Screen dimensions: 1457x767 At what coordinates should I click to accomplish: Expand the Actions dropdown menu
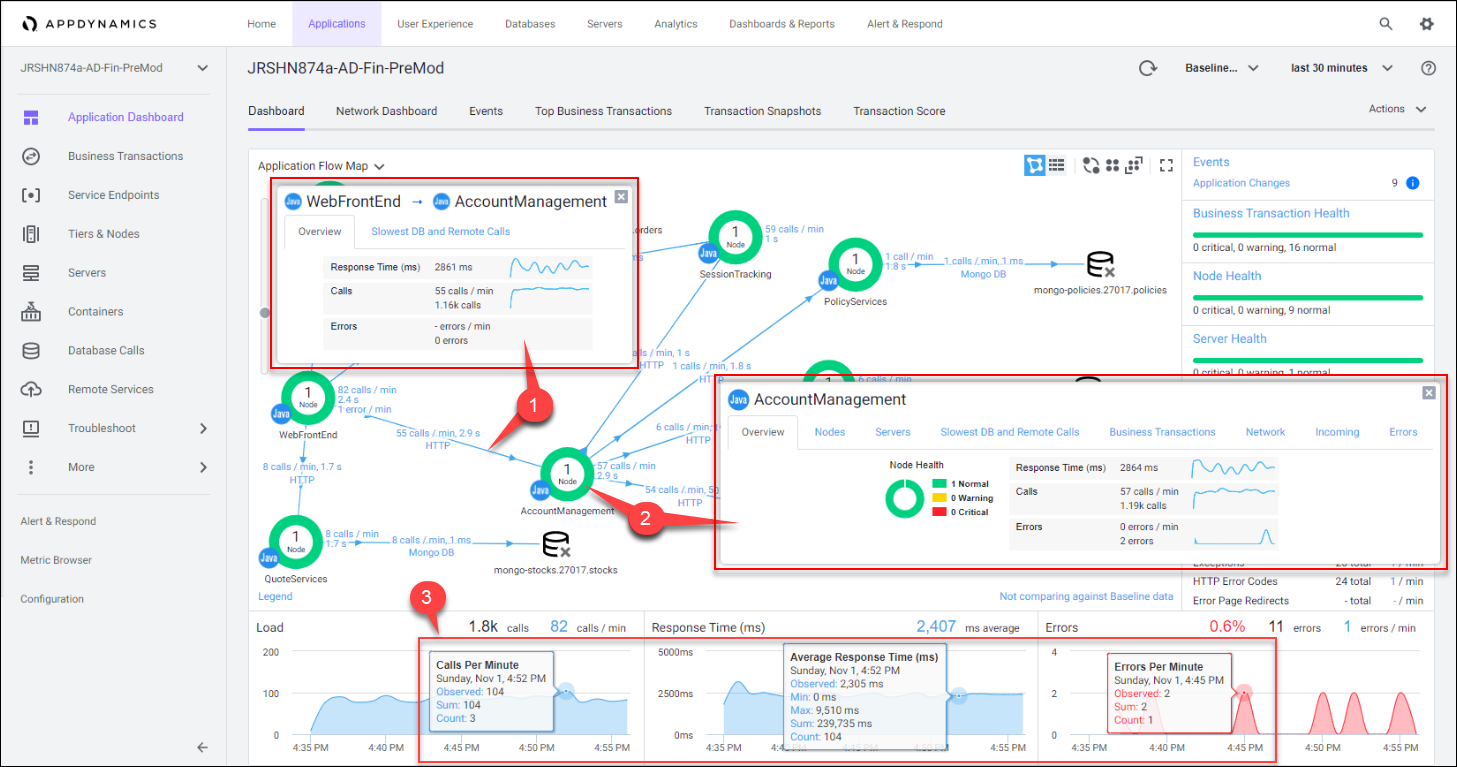click(1397, 109)
